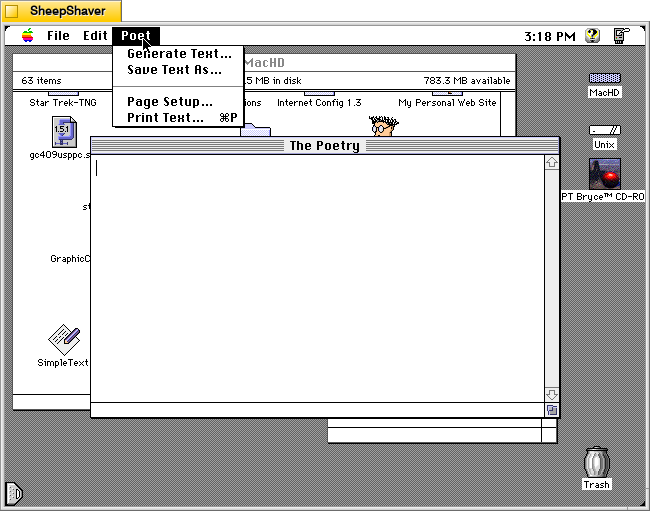Select the folder icon in MacHD window
Image resolution: width=650 pixels, height=511 pixels.
[x=255, y=130]
